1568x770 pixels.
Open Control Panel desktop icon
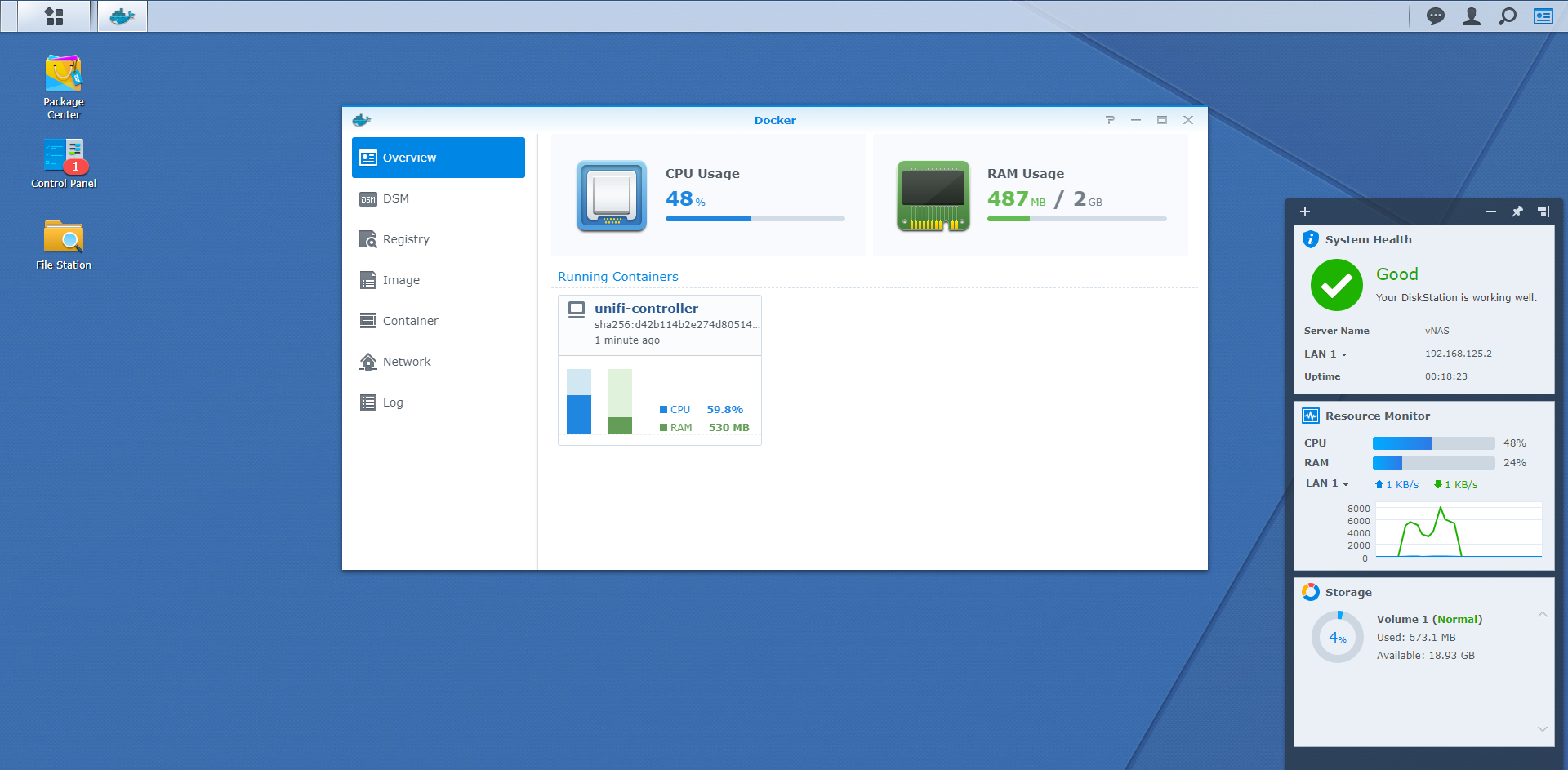click(x=64, y=163)
